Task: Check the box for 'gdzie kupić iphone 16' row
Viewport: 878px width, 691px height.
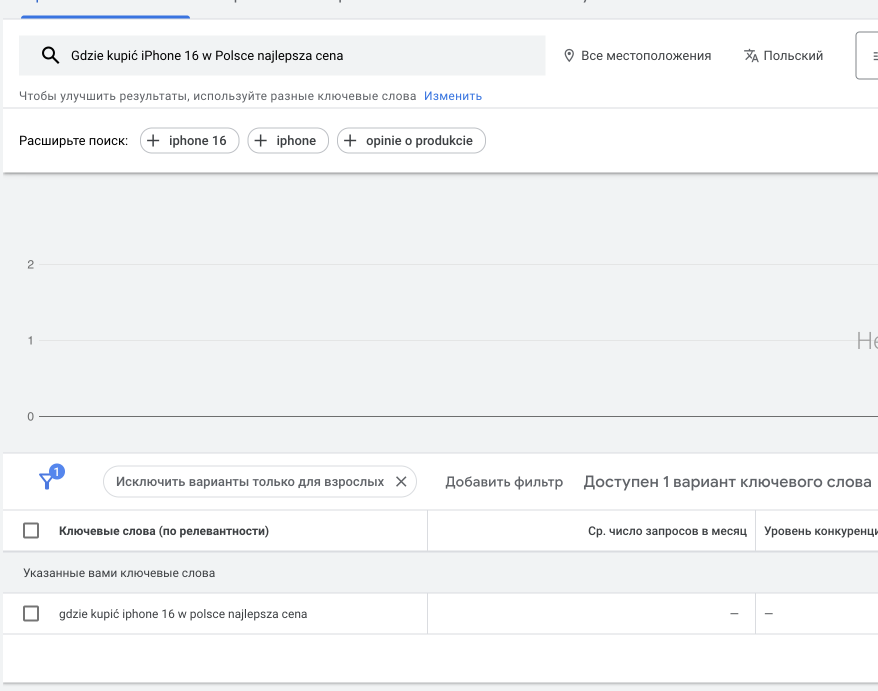Action: (x=31, y=614)
